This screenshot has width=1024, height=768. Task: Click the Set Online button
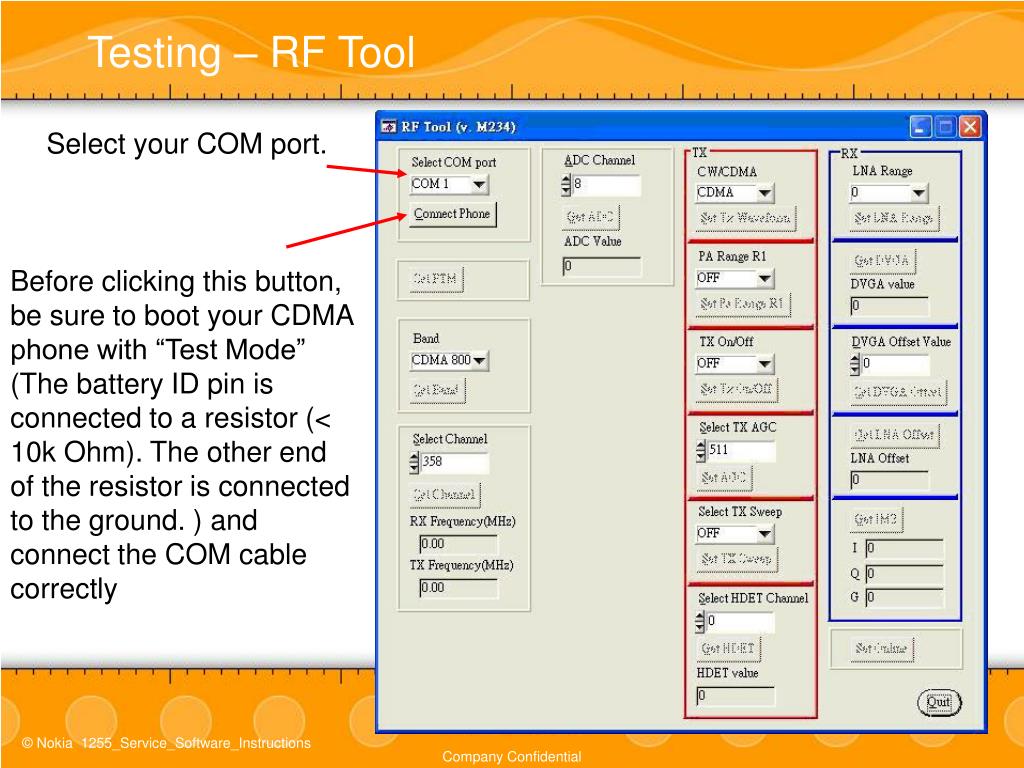(x=882, y=648)
